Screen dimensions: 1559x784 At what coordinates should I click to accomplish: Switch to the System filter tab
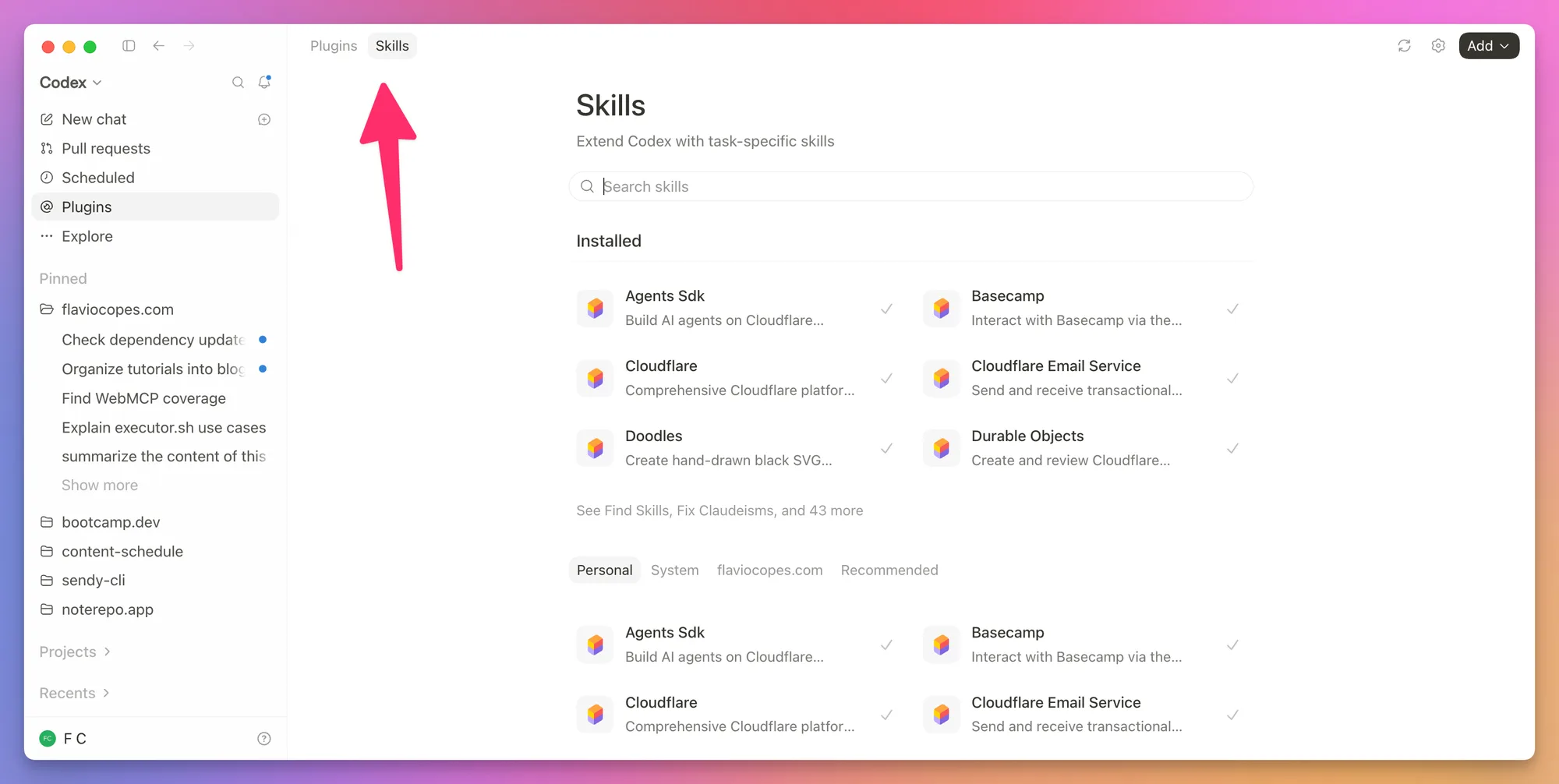click(x=675, y=570)
